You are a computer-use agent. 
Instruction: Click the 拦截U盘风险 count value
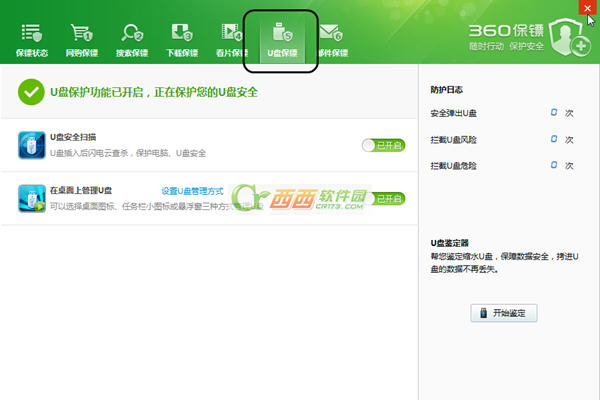pyautogui.click(x=553, y=139)
